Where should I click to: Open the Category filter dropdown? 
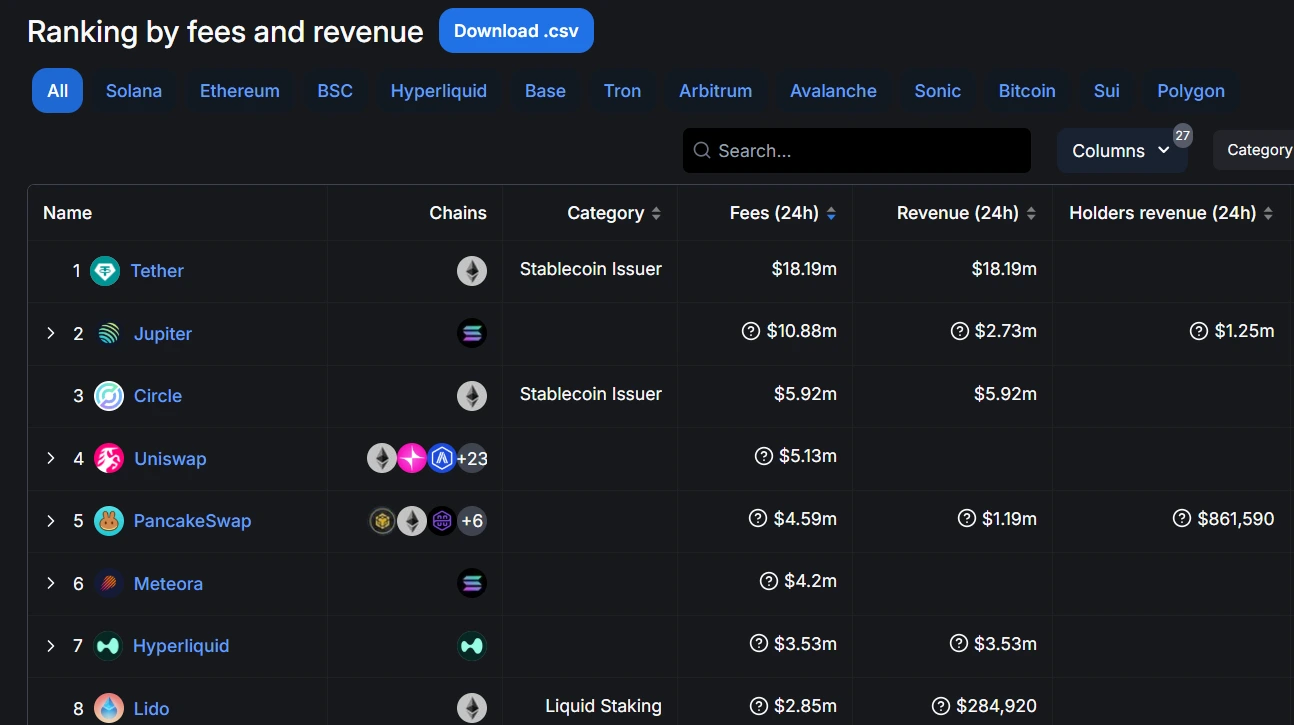click(x=1254, y=150)
